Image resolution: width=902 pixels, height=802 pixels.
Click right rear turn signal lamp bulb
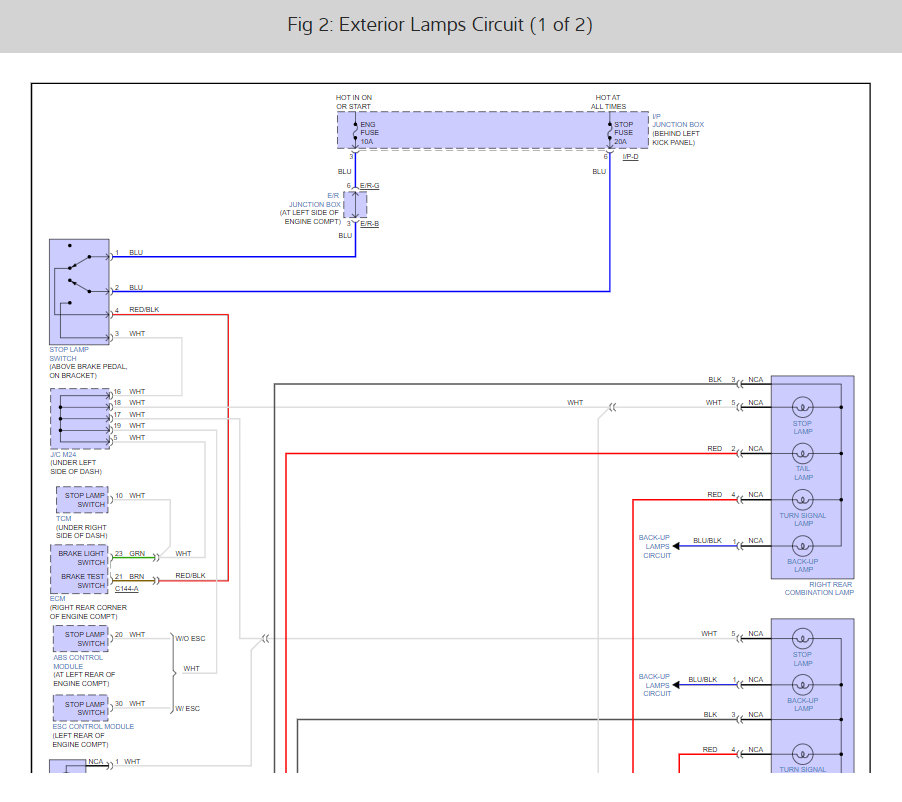click(x=802, y=499)
